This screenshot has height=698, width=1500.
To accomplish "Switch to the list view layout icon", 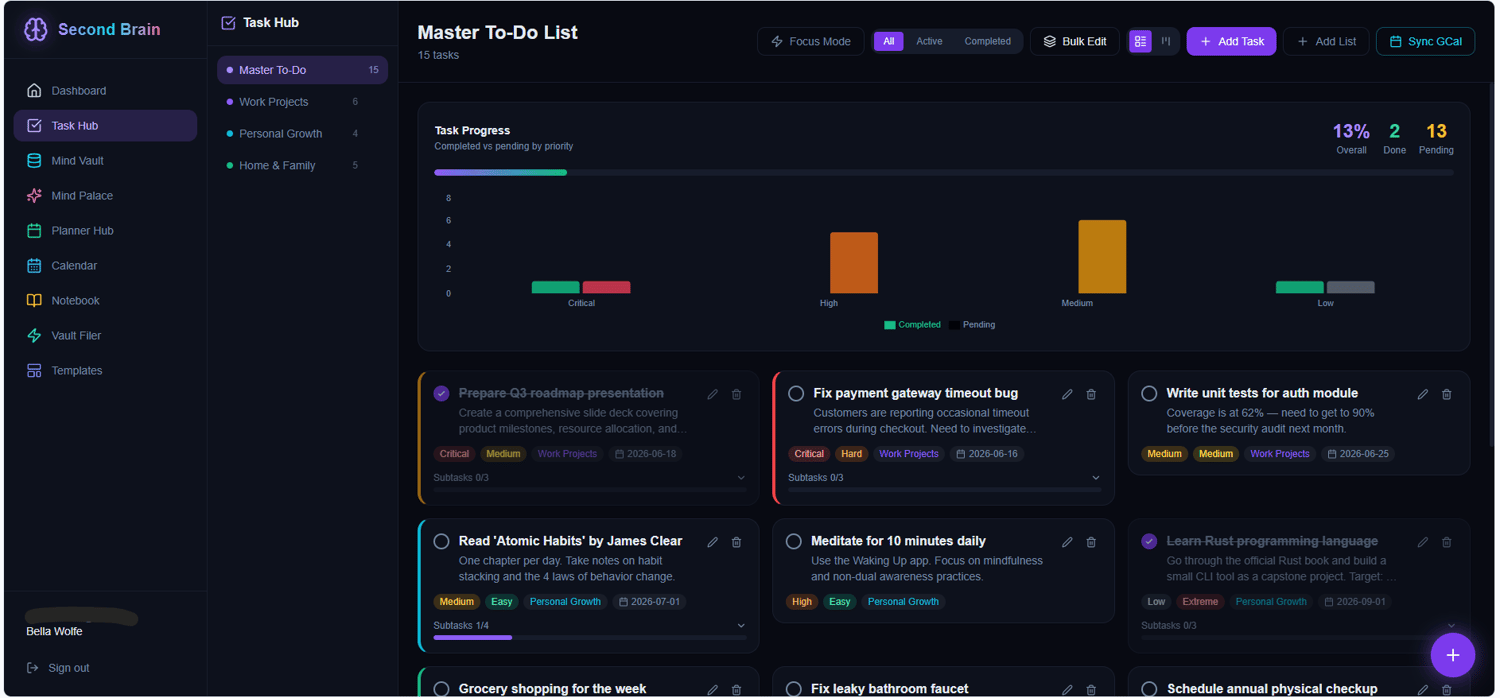I will coord(1140,41).
